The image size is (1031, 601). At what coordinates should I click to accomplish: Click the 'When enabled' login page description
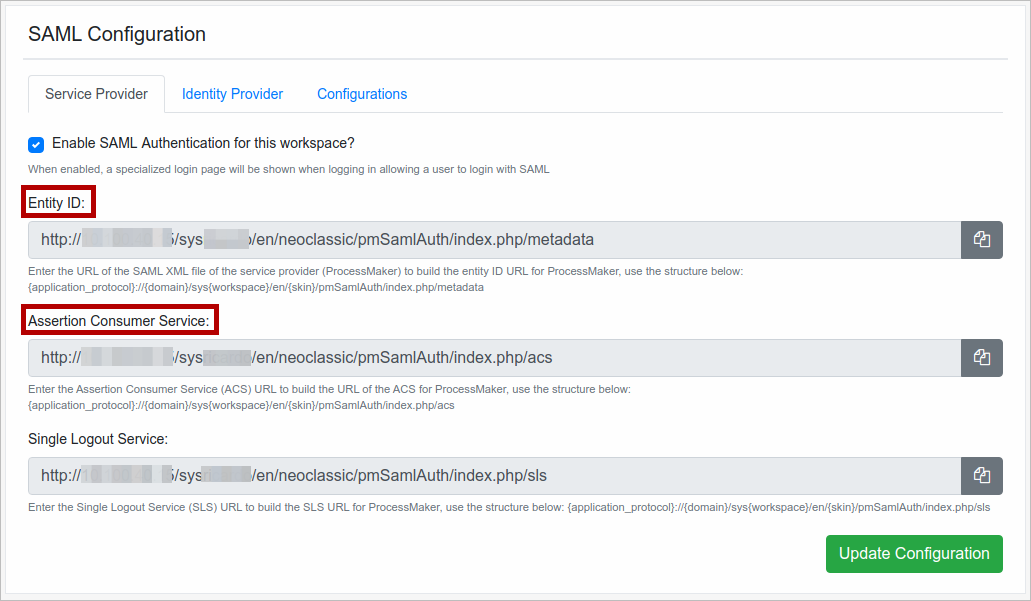[288, 169]
